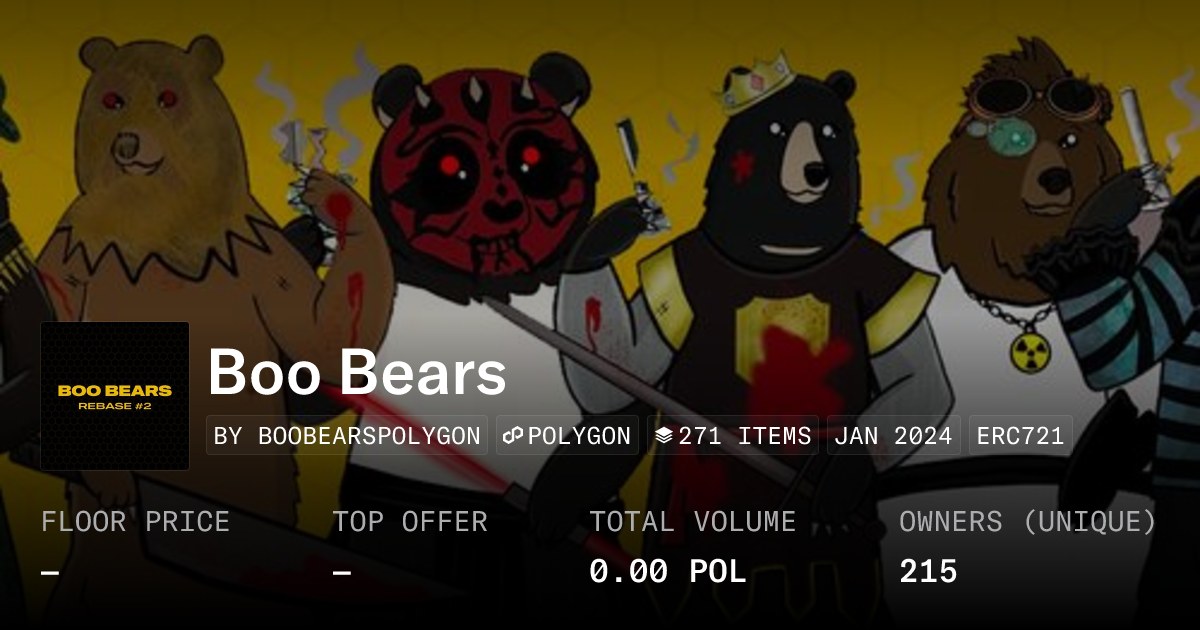The height and width of the screenshot is (630, 1200).
Task: Click the stacked layers icon beside 271 ITEMS
Action: tap(664, 436)
